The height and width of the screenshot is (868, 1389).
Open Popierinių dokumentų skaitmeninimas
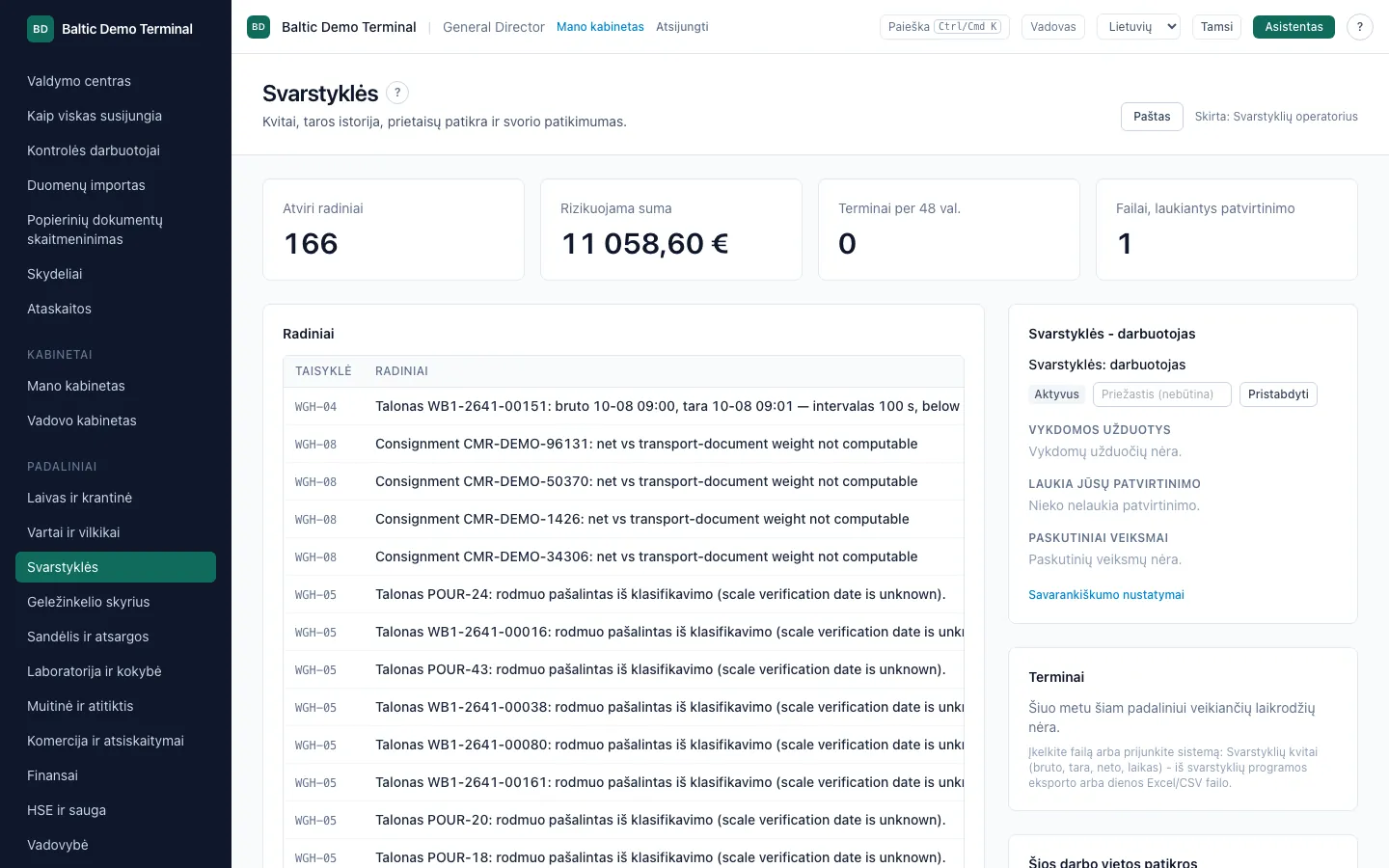(116, 230)
